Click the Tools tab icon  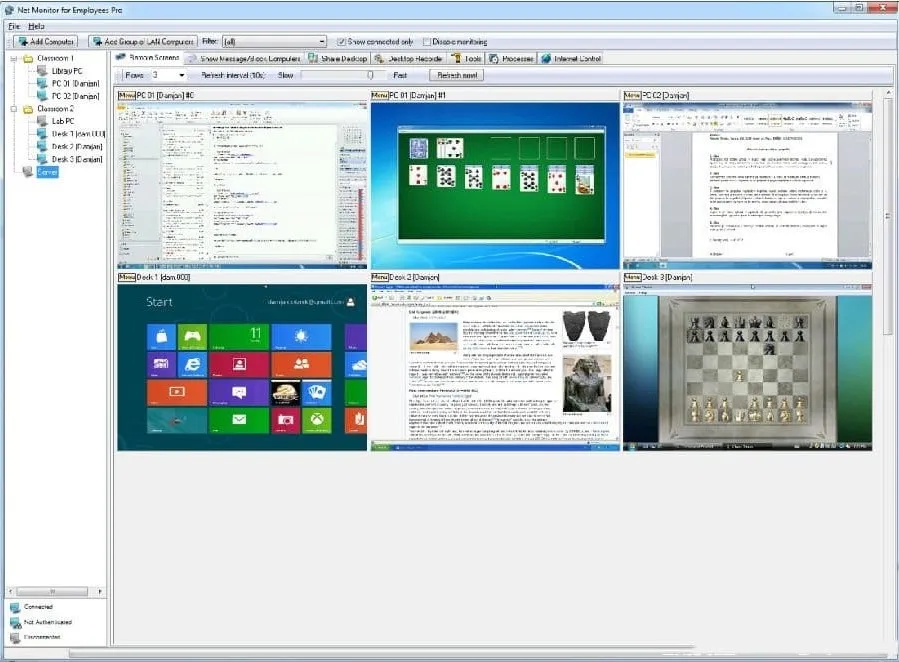tap(456, 59)
